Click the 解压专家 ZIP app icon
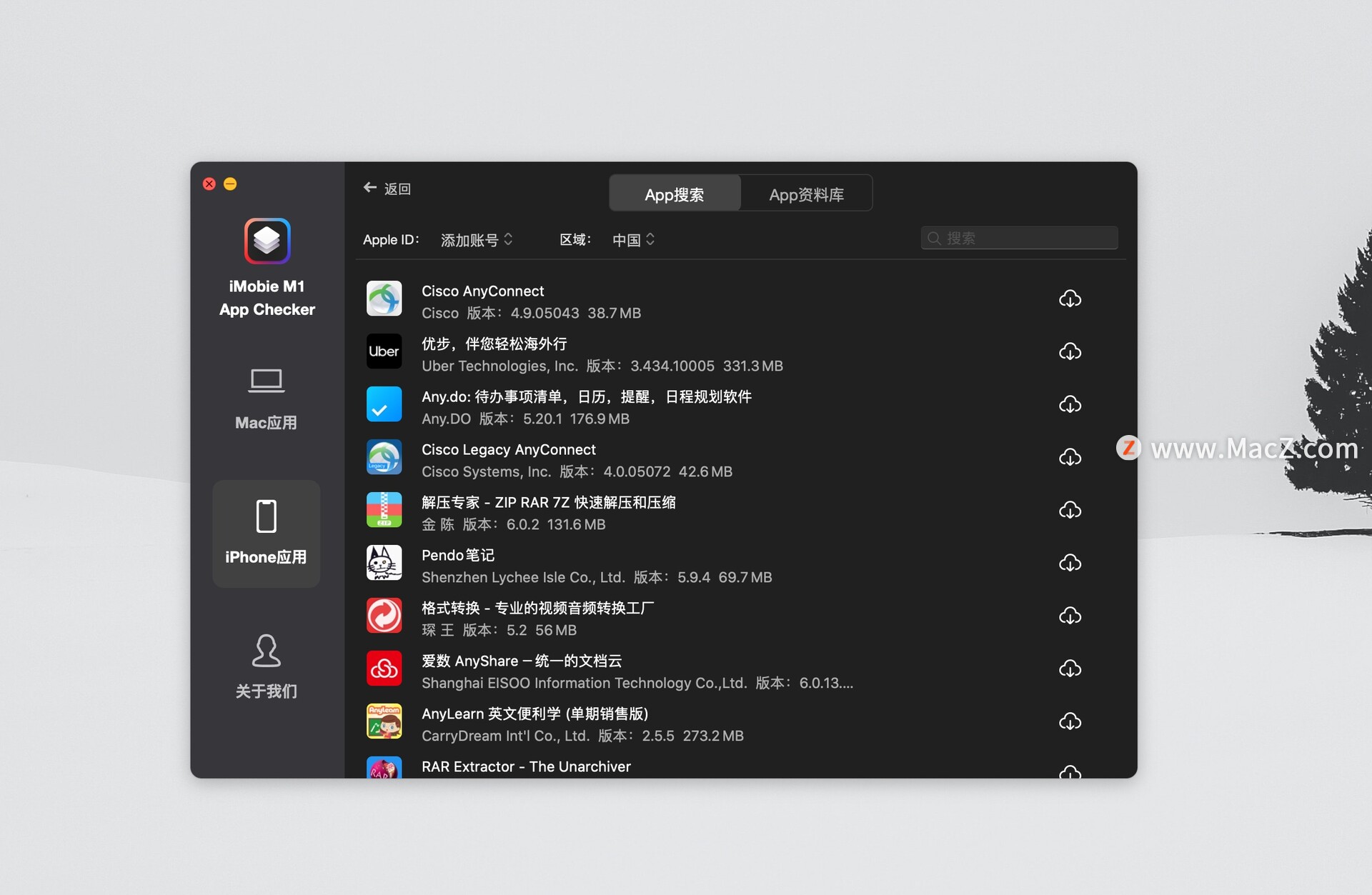The width and height of the screenshot is (1372, 895). tap(384, 510)
